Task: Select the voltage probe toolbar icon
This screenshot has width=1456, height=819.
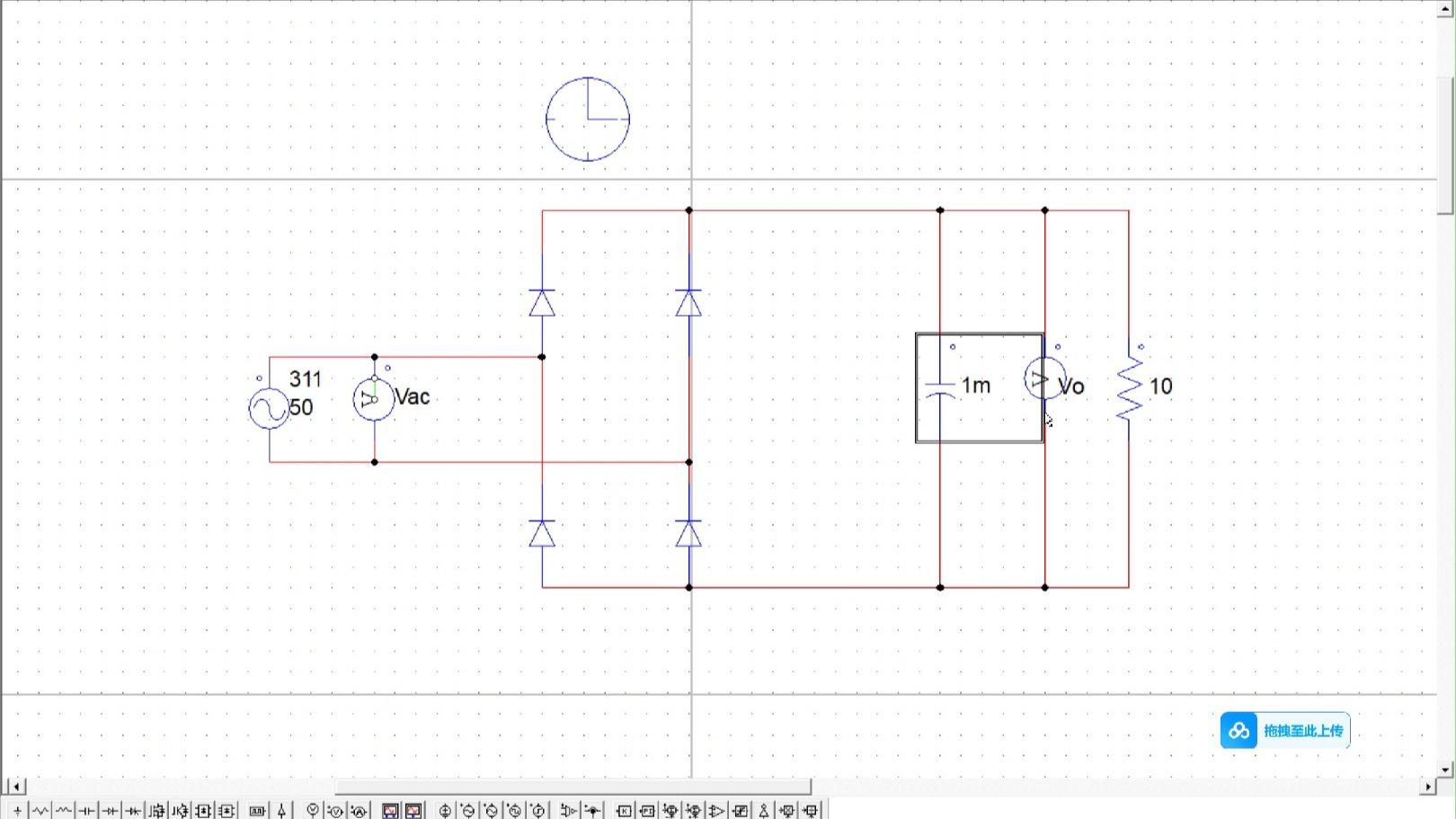Action: (313, 810)
